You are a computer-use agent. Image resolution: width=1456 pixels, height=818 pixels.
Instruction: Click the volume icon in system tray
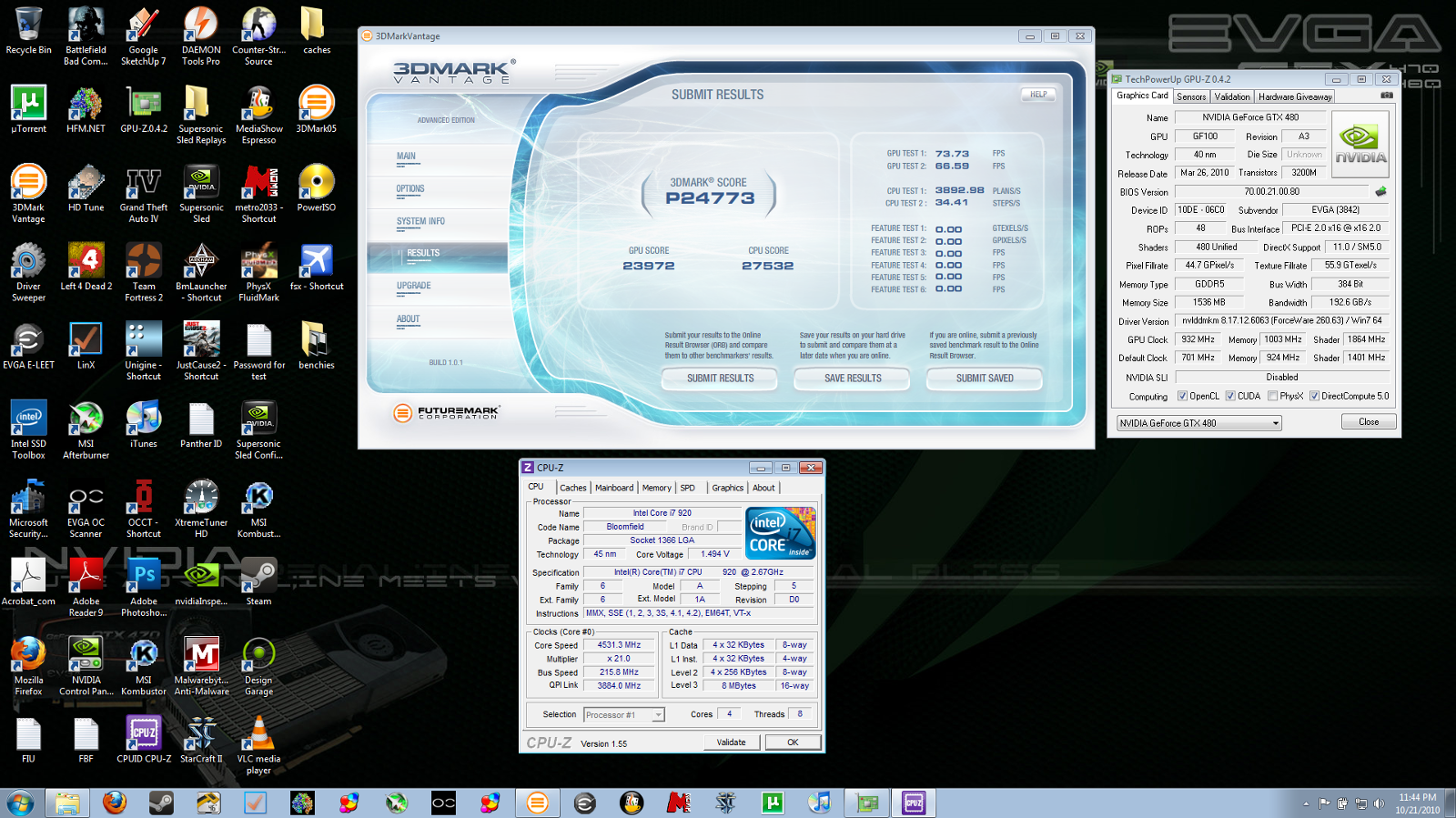(1379, 803)
